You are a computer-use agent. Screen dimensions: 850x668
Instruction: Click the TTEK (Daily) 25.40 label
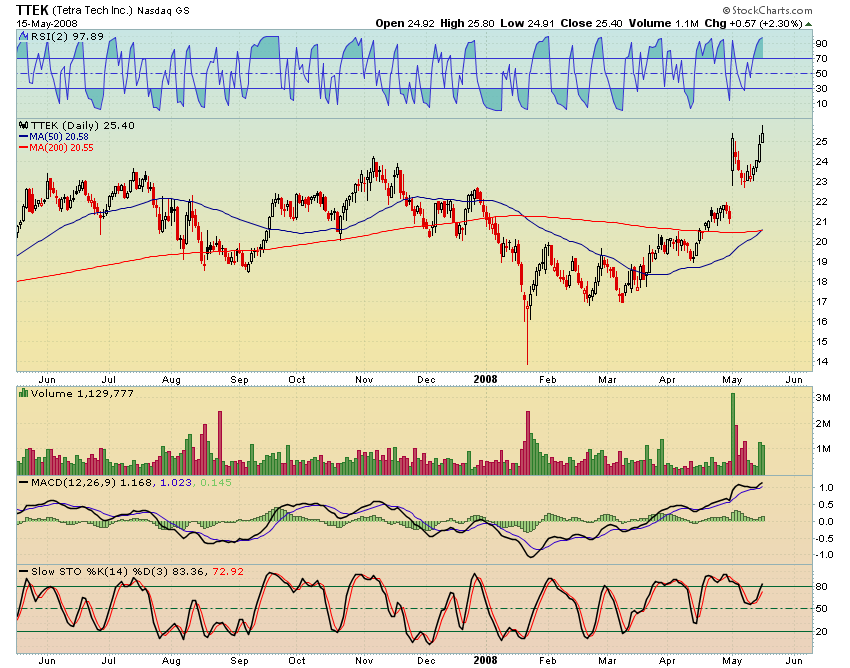point(82,125)
